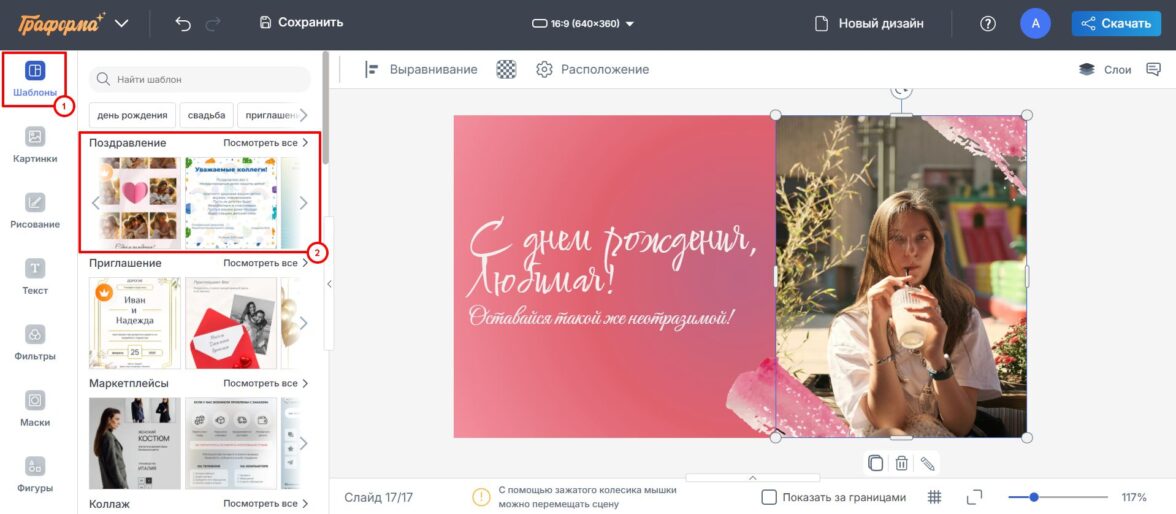Open the Шаблоны templates panel
The width and height of the screenshot is (1176, 514).
click(x=34, y=80)
